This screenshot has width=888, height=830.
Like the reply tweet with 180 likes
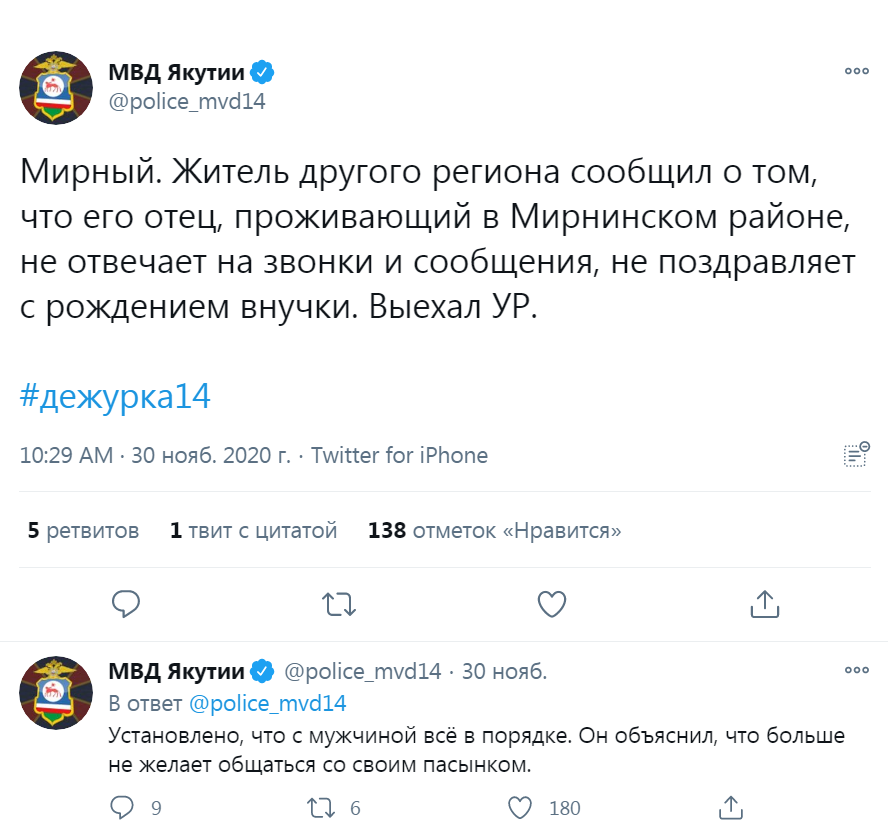[x=520, y=807]
